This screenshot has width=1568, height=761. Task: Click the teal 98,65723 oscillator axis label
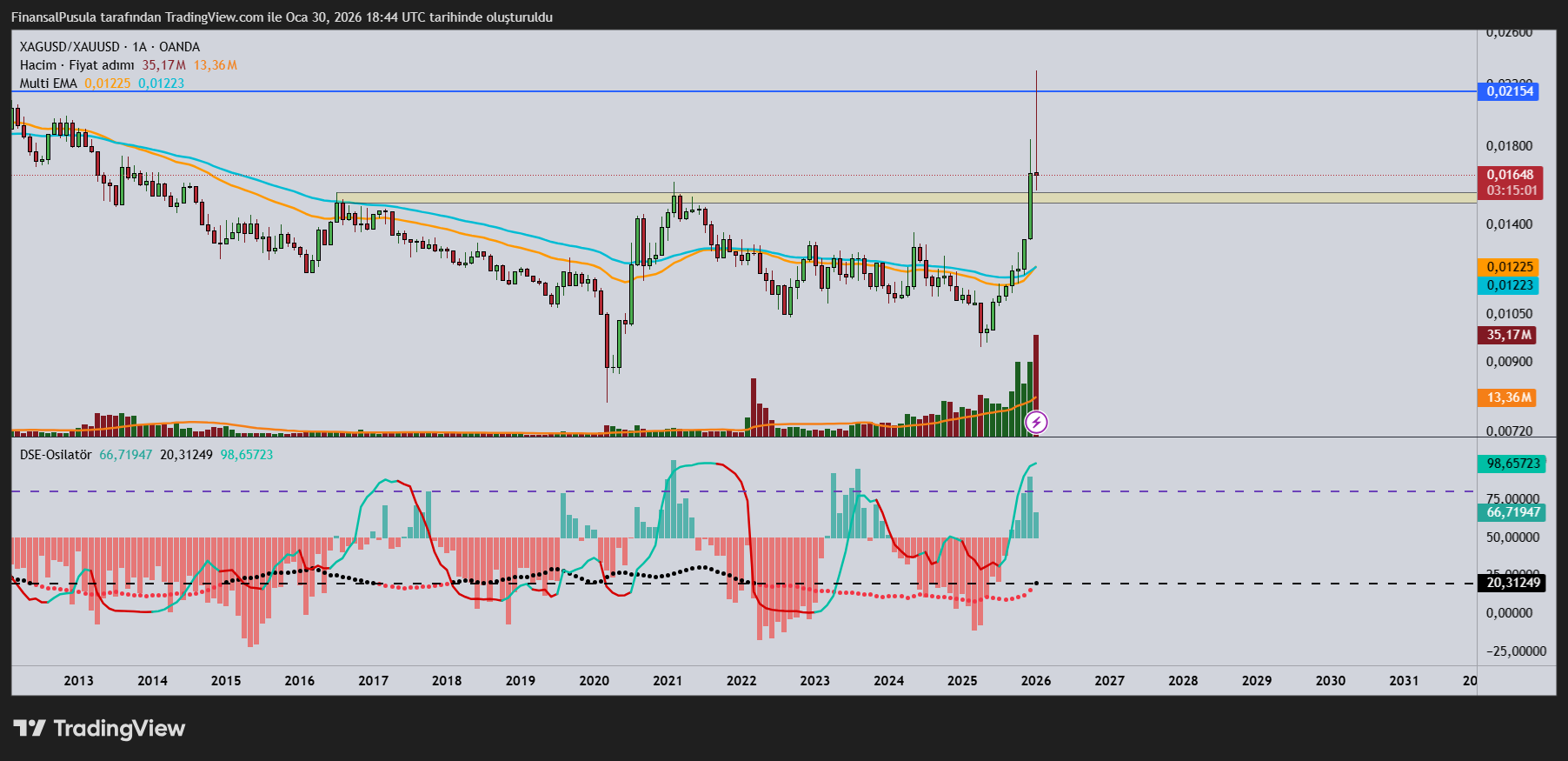1512,464
